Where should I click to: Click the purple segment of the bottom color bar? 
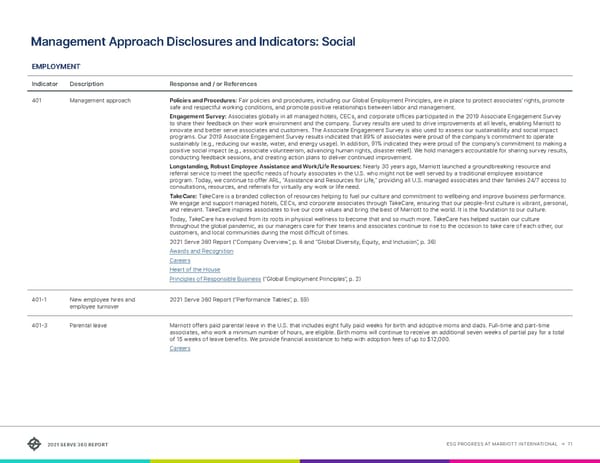375,460
